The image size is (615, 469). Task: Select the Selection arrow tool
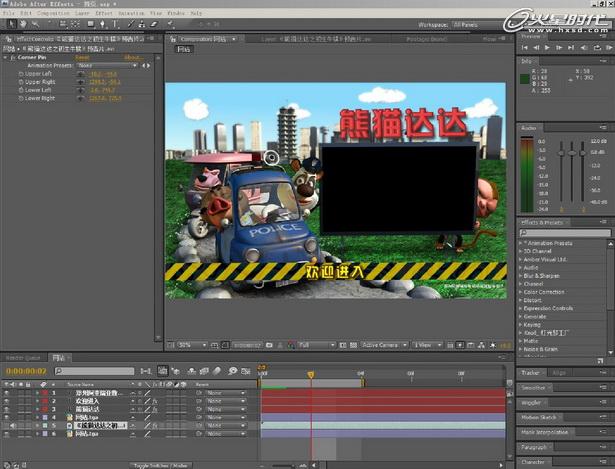point(11,24)
